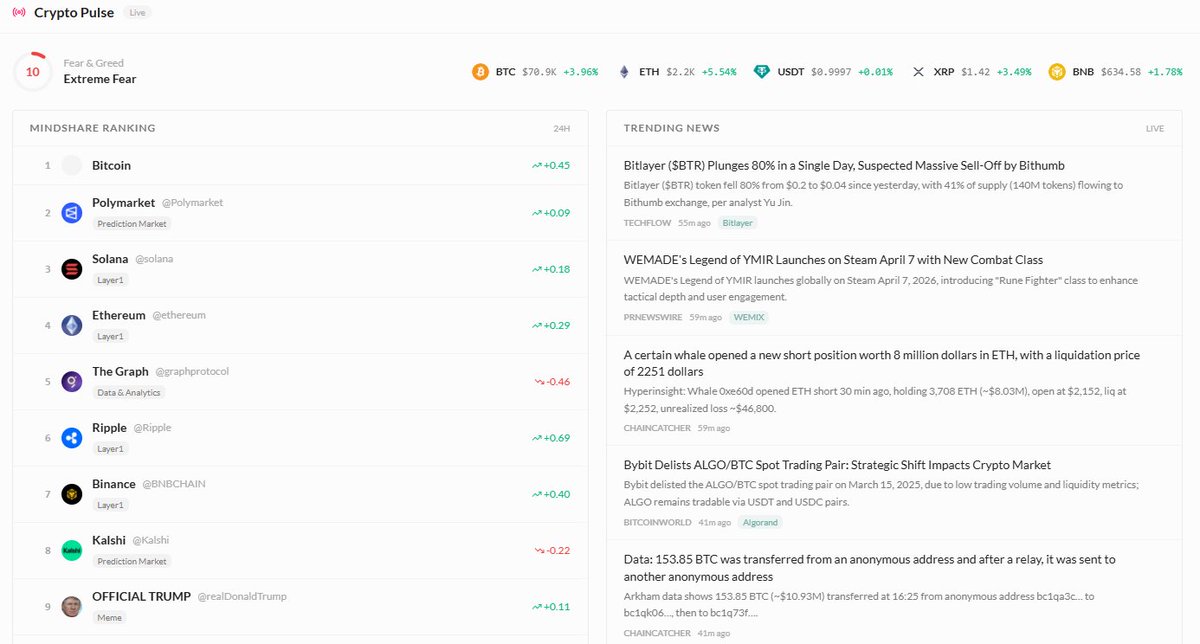Click the Ethereum logo in mindshare ranking

pyautogui.click(x=72, y=325)
